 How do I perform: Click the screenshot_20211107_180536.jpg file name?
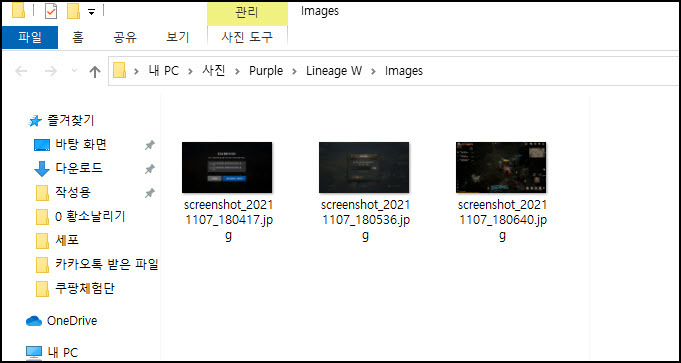(365, 221)
